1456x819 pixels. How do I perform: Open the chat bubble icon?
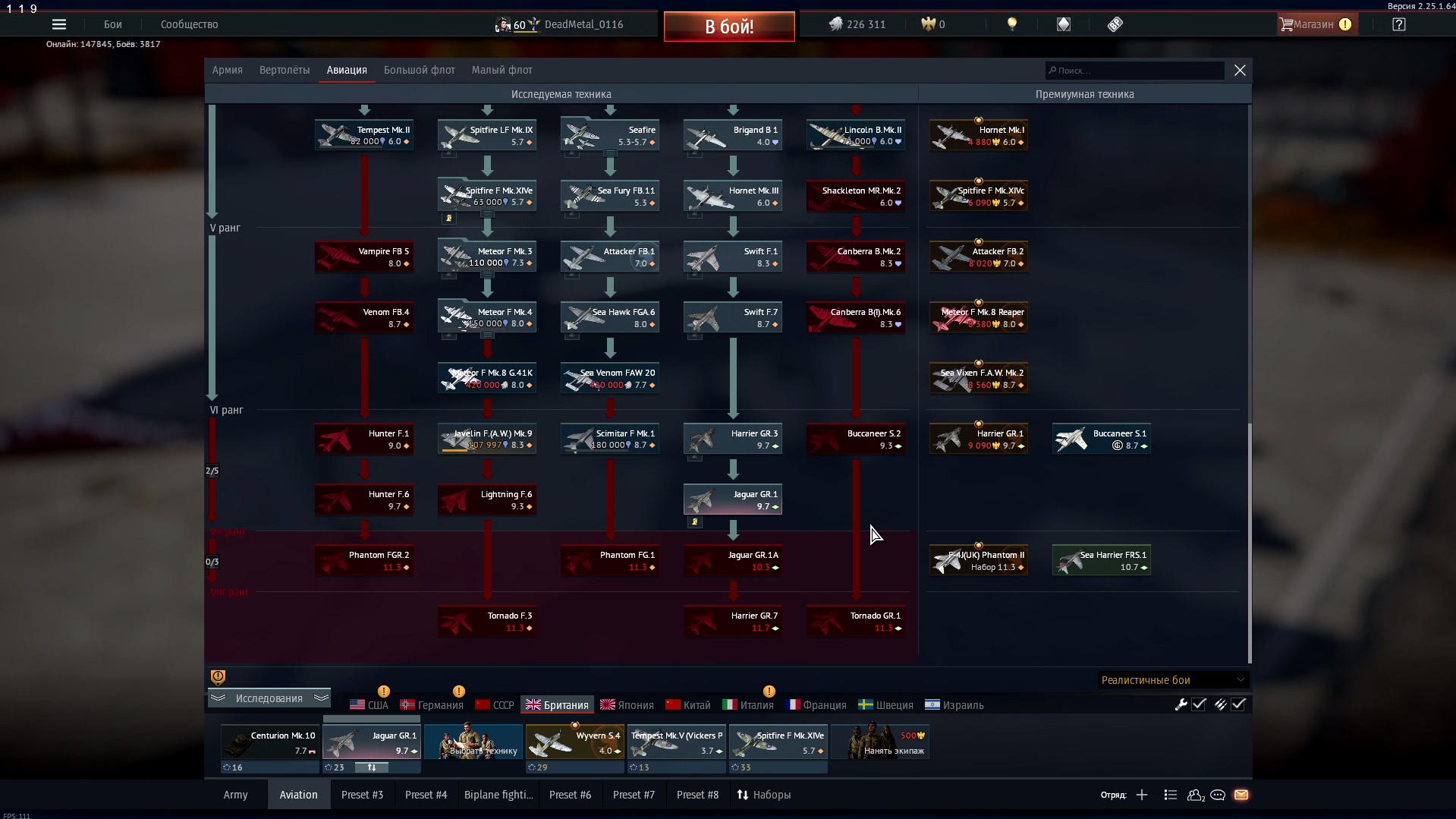pos(1218,795)
